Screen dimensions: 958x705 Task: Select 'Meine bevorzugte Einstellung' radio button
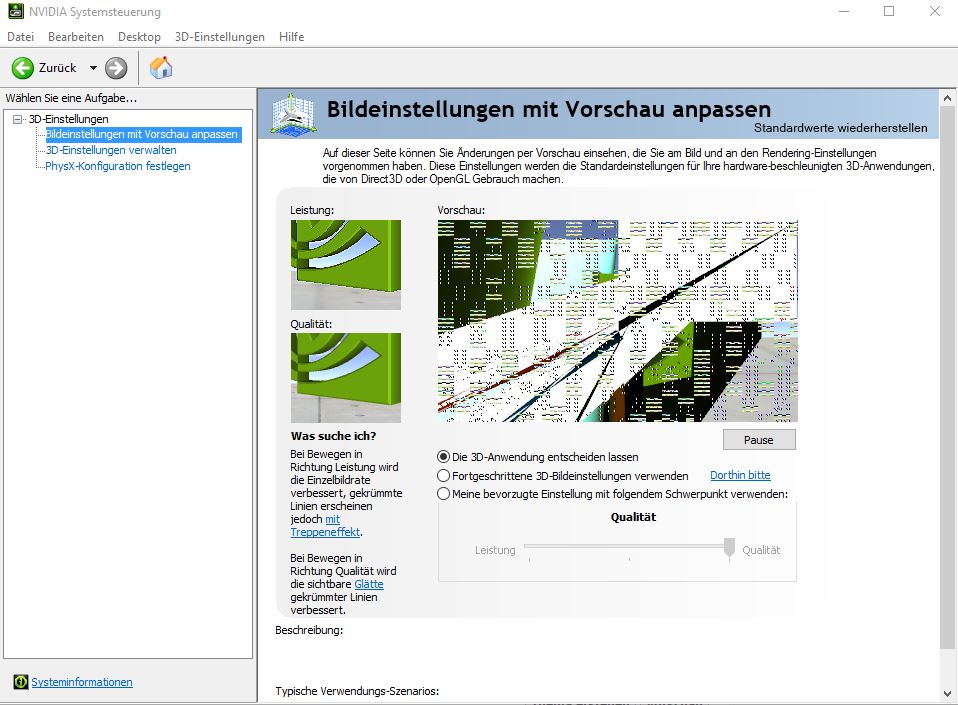(444, 494)
